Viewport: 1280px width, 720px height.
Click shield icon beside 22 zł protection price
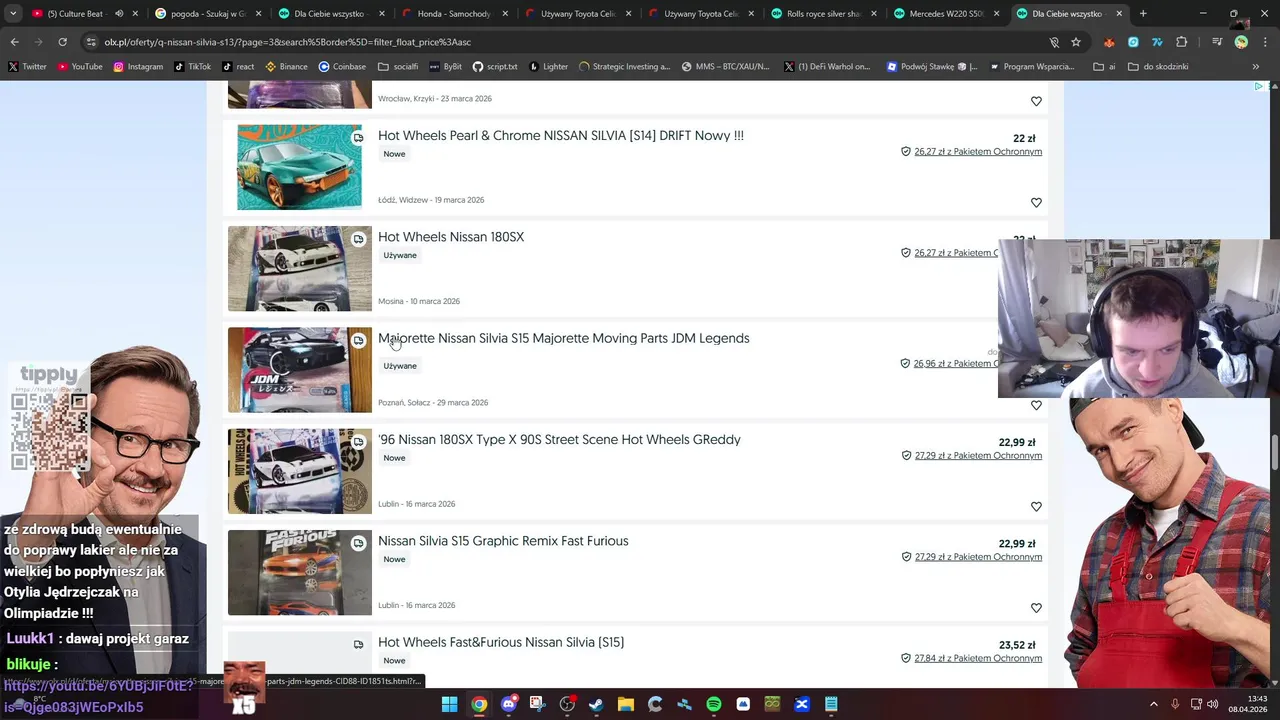[x=906, y=152]
